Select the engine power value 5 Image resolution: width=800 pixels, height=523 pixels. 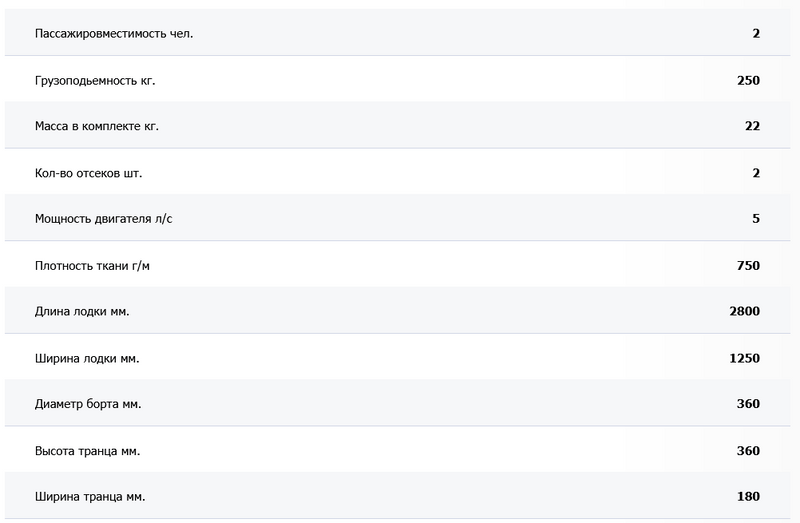point(756,219)
